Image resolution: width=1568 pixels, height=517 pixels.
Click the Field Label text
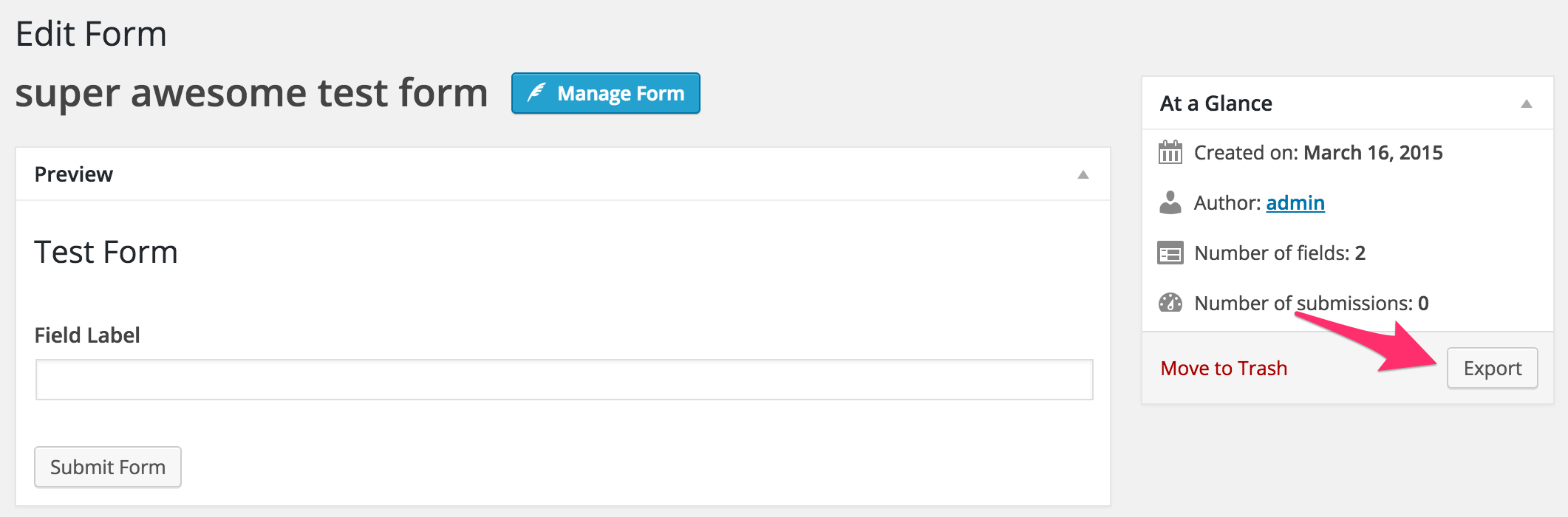pos(87,335)
